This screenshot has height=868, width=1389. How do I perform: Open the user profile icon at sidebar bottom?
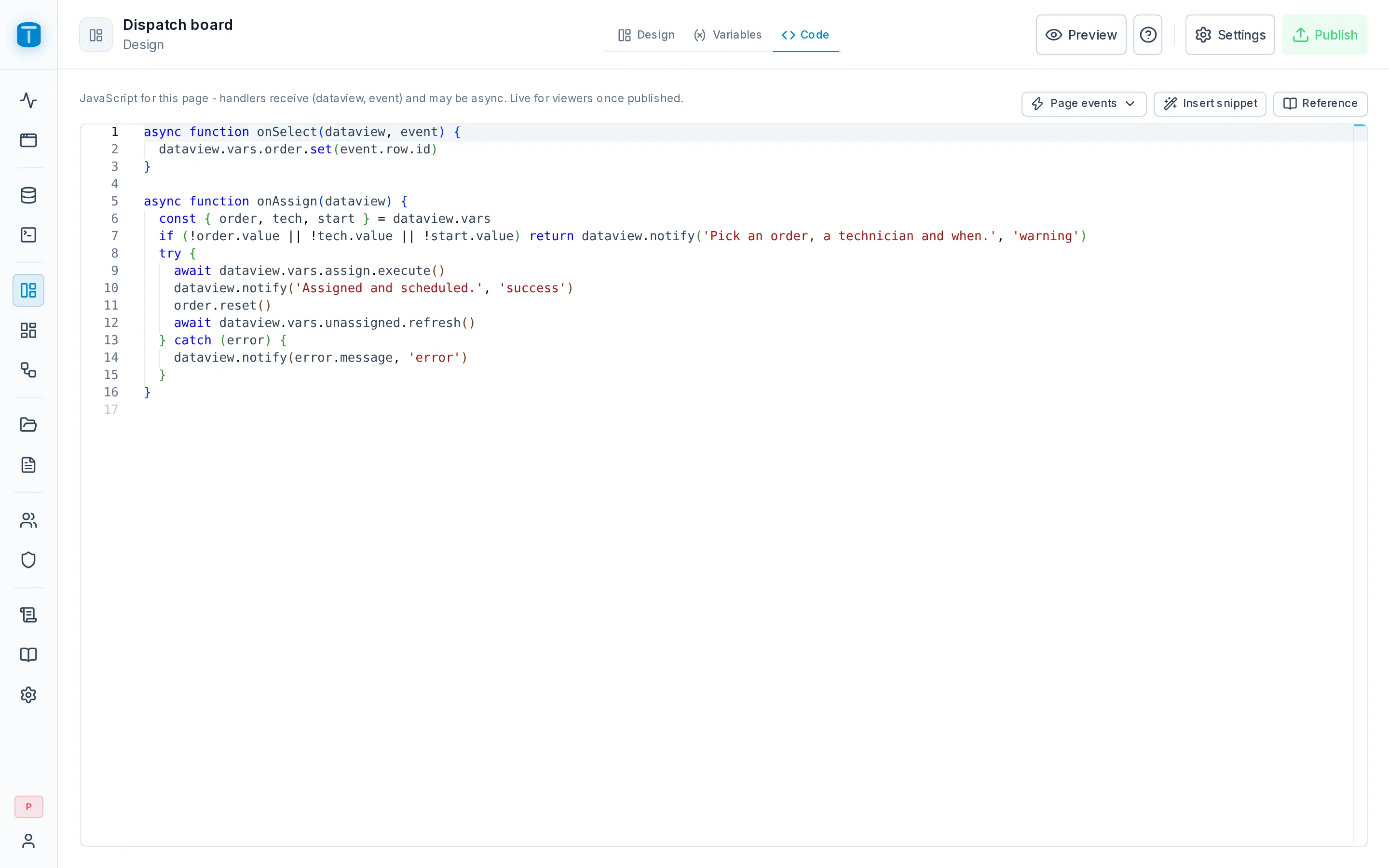29,841
